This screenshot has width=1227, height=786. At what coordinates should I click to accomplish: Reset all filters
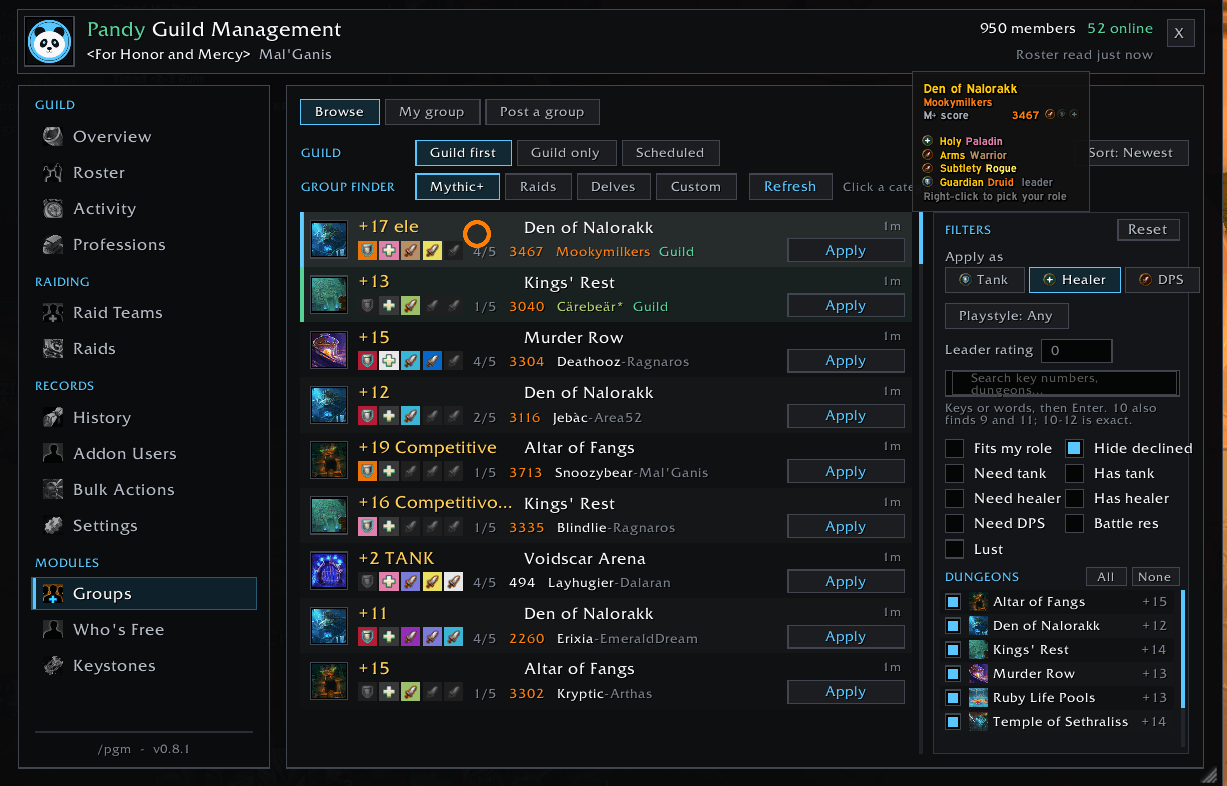click(1148, 229)
